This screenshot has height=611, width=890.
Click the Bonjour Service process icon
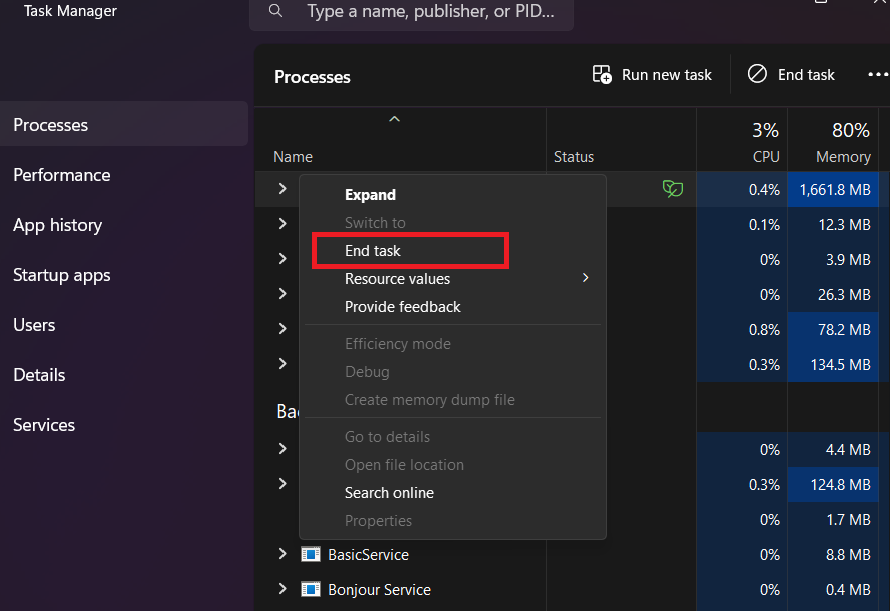point(311,589)
